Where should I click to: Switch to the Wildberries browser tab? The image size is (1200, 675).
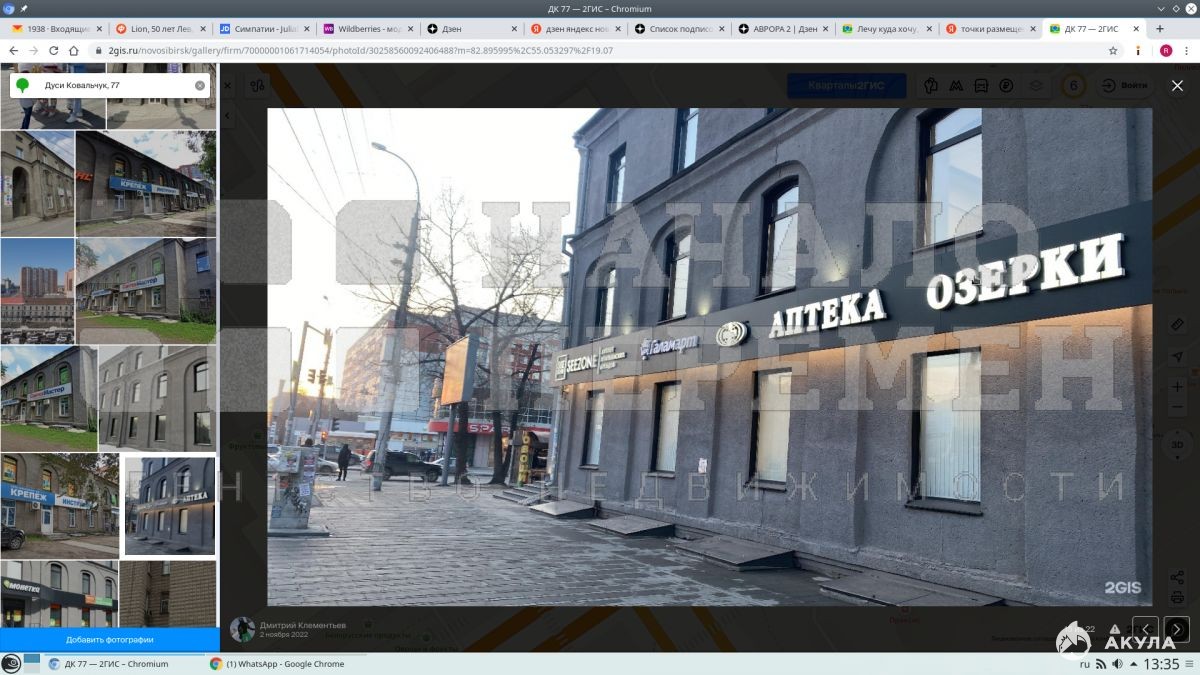[365, 29]
